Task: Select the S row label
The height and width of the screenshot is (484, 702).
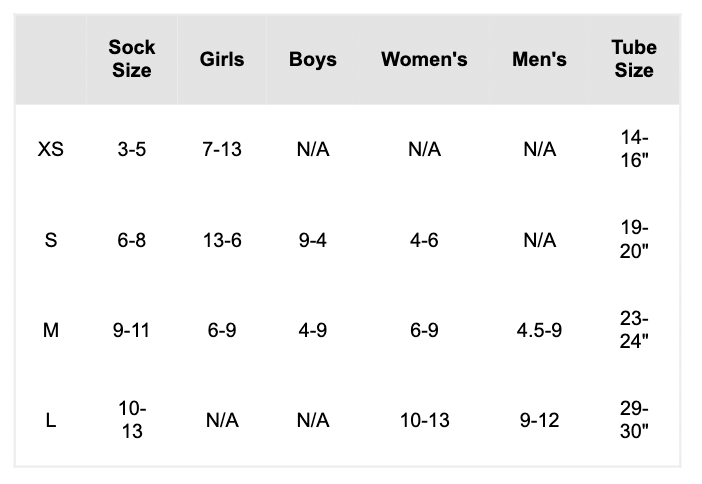Action: tap(51, 240)
